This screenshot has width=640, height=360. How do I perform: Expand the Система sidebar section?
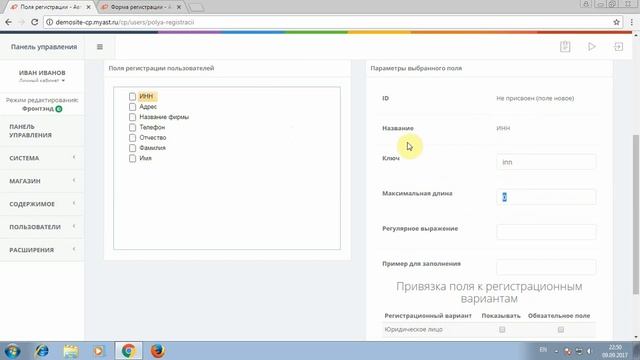coord(42,158)
